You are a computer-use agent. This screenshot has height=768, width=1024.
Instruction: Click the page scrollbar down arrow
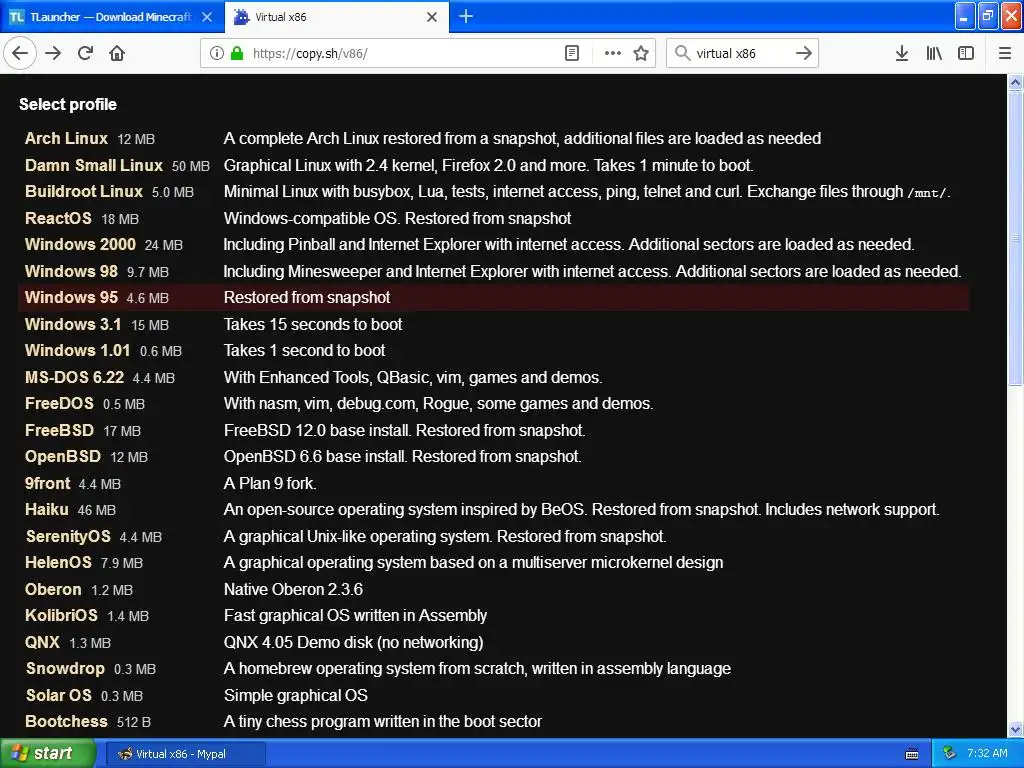[x=1016, y=729]
